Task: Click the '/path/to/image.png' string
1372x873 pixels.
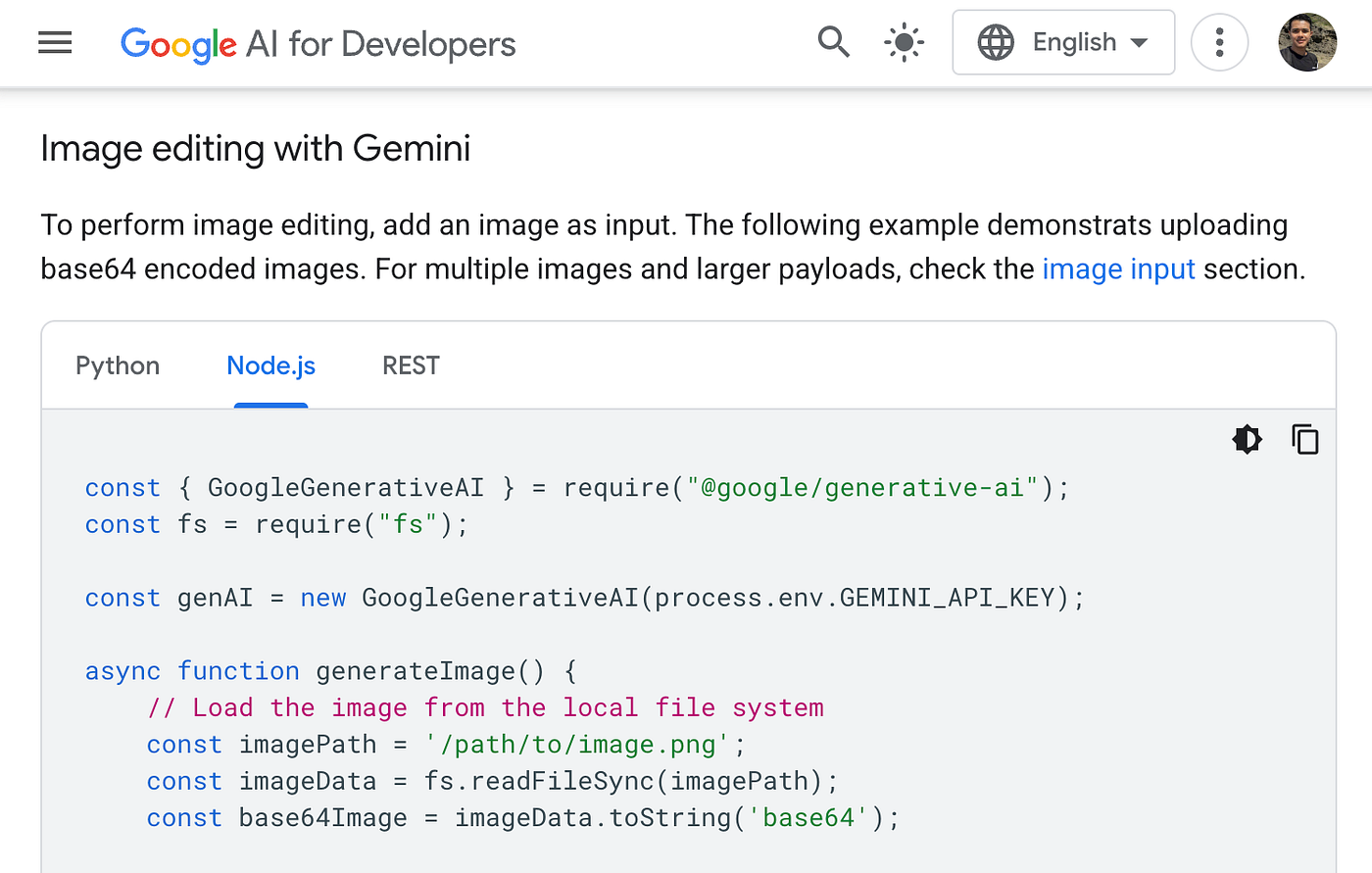Action: click(577, 745)
